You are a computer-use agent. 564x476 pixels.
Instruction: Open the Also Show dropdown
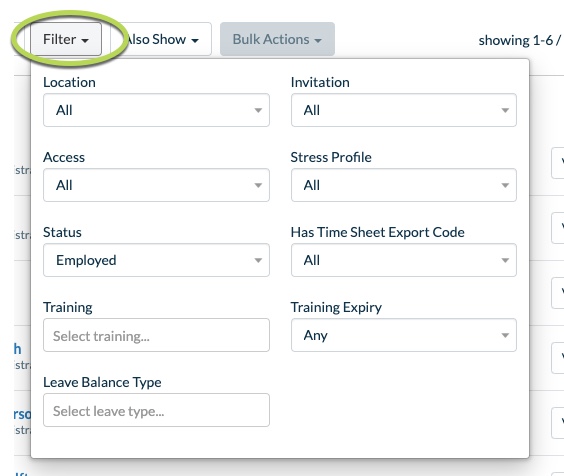pos(161,39)
